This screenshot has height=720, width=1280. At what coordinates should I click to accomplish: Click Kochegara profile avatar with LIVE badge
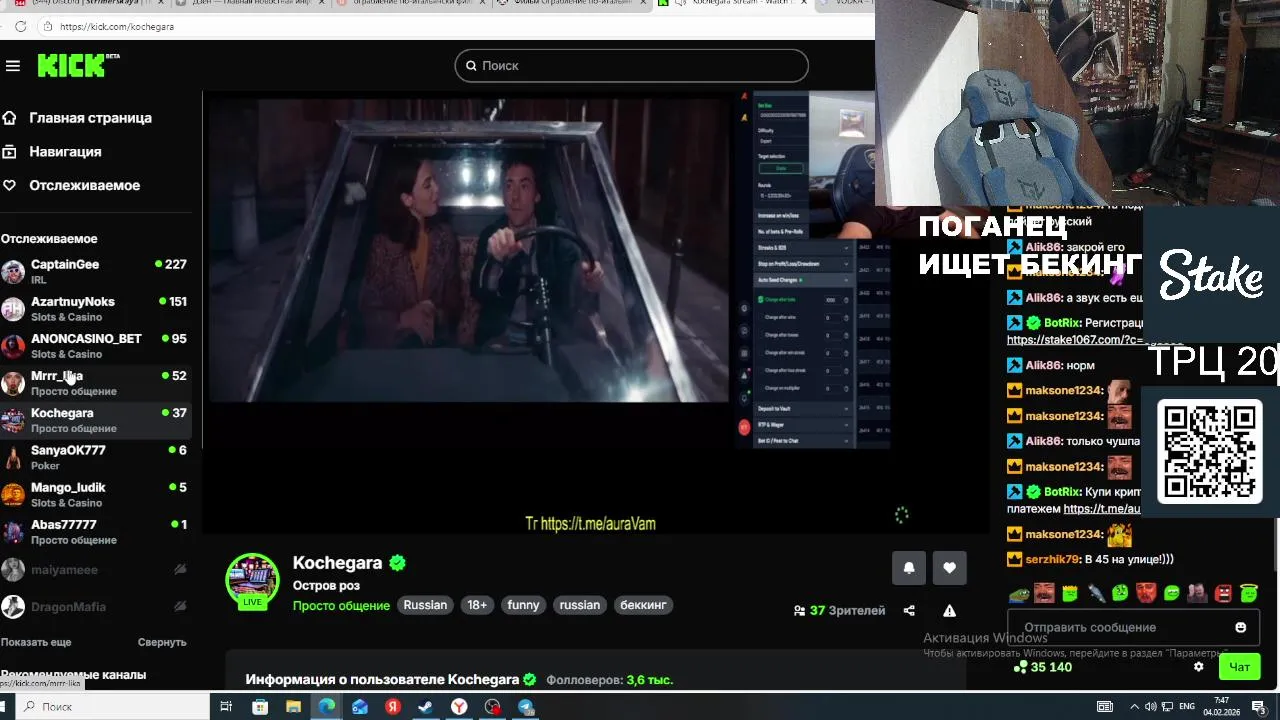pyautogui.click(x=252, y=581)
